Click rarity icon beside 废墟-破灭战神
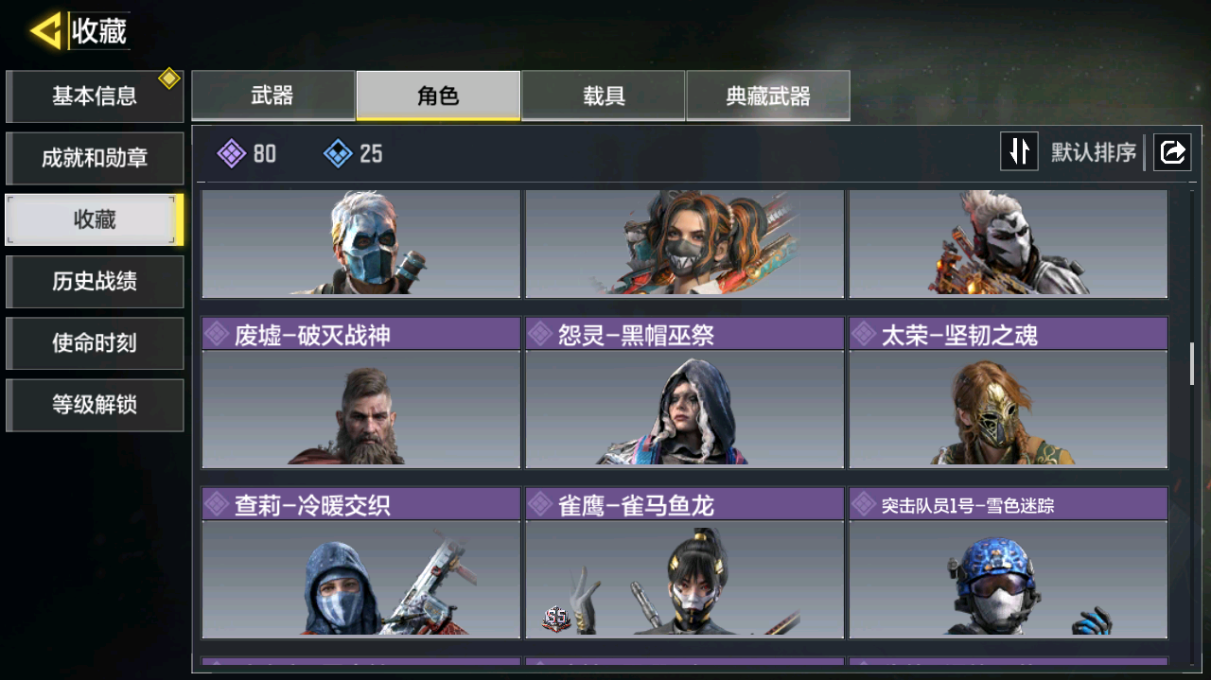Image resolution: width=1211 pixels, height=680 pixels. 216,334
